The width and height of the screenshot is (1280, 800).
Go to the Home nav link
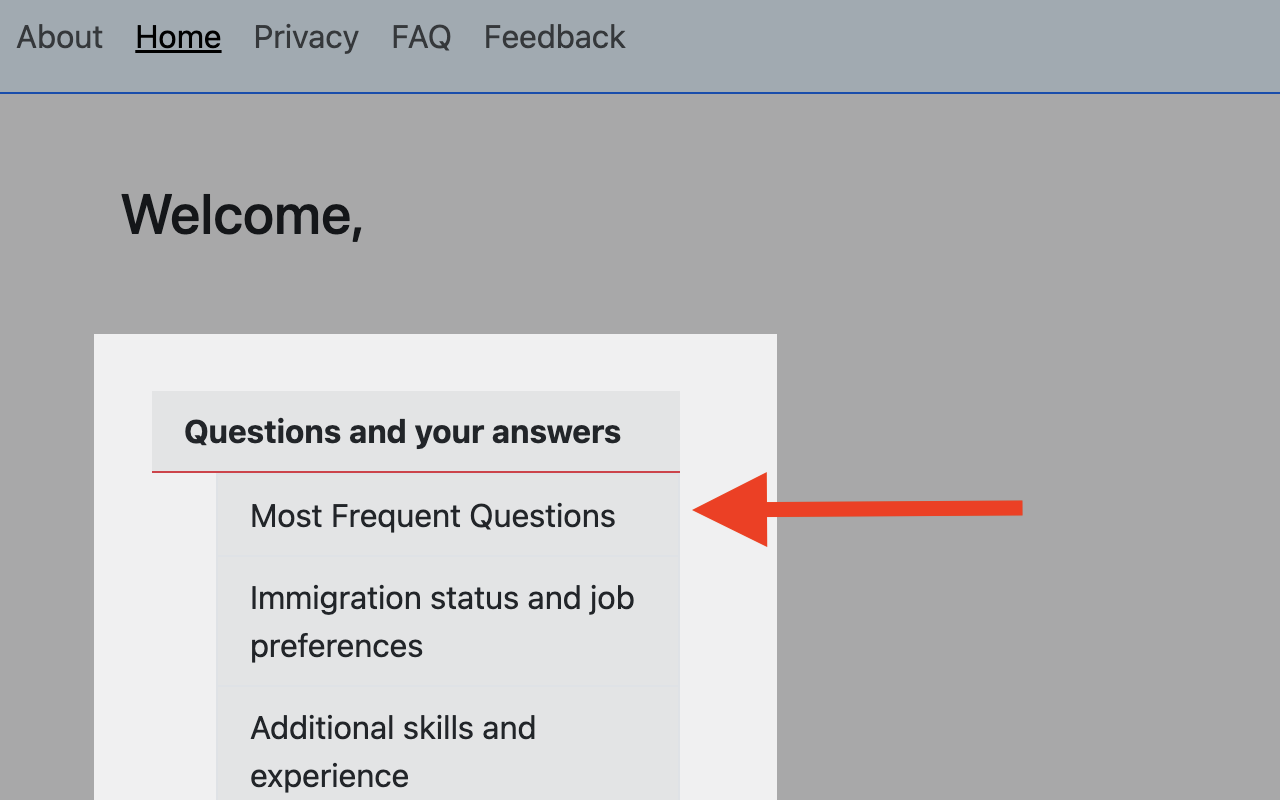point(178,37)
